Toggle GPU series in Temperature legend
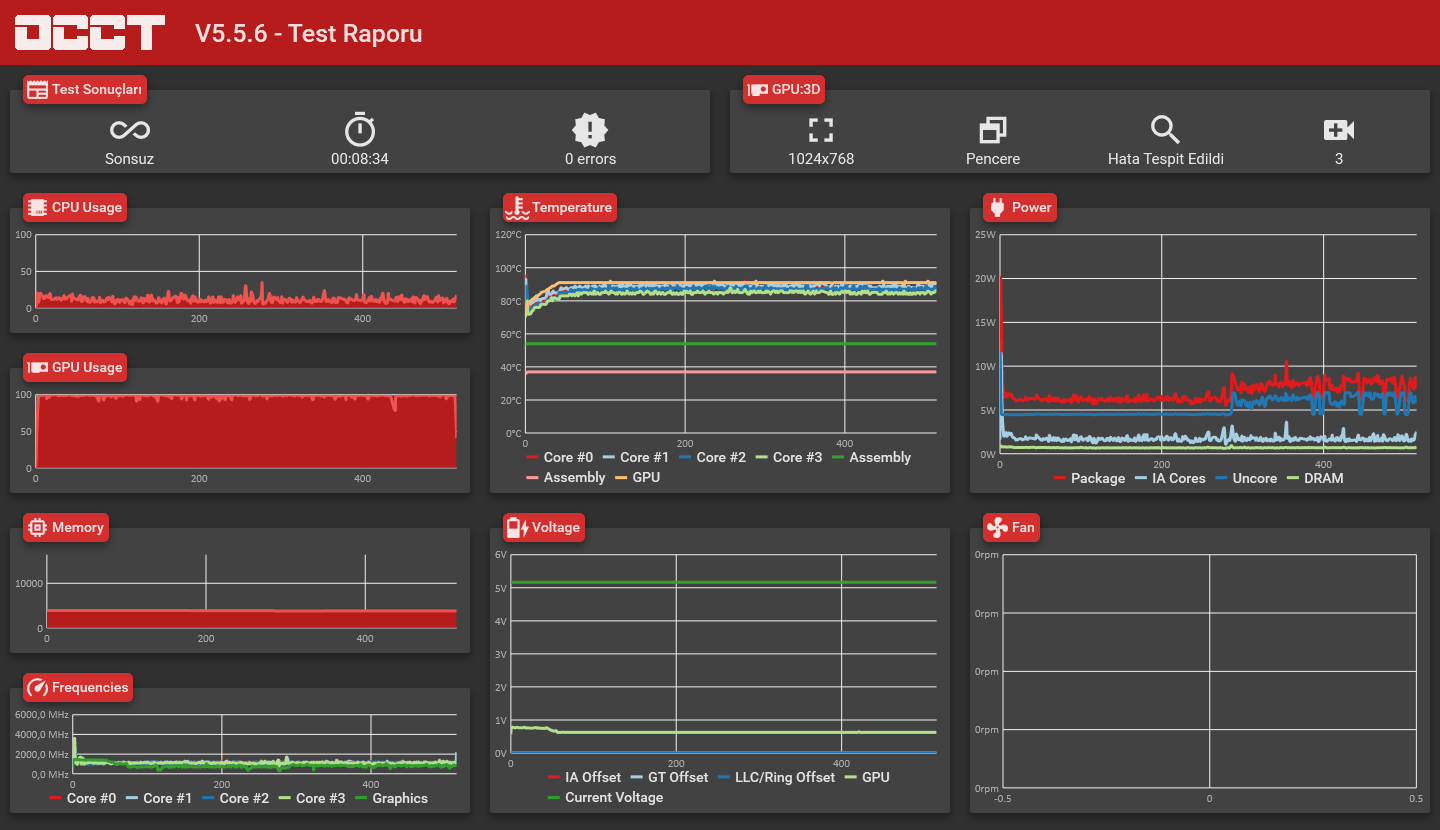Viewport: 1440px width, 830px height. (x=637, y=477)
